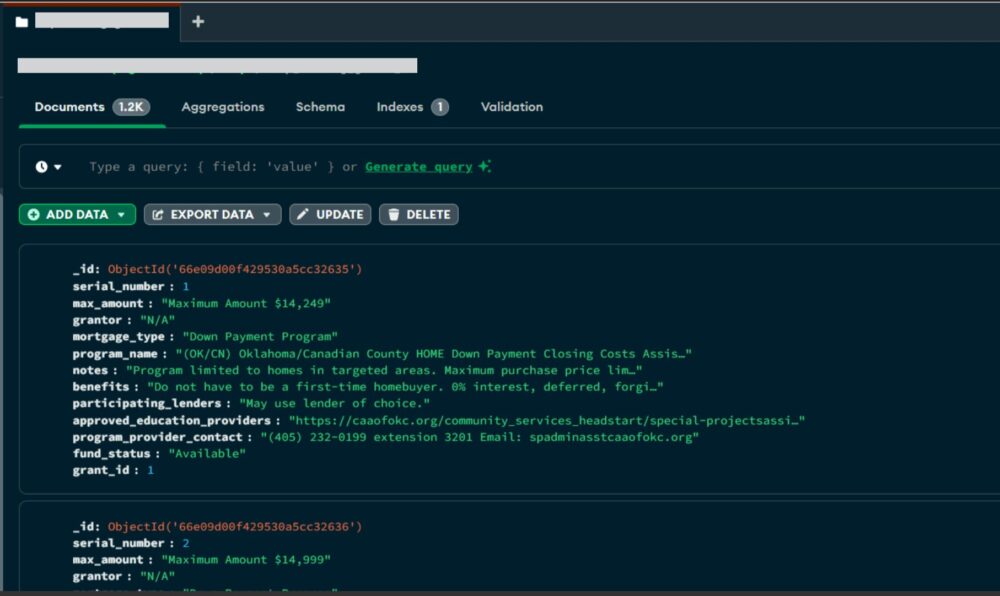Click the sparkle icon beside Generate query
This screenshot has height=596, width=1000.
pyautogui.click(x=484, y=166)
